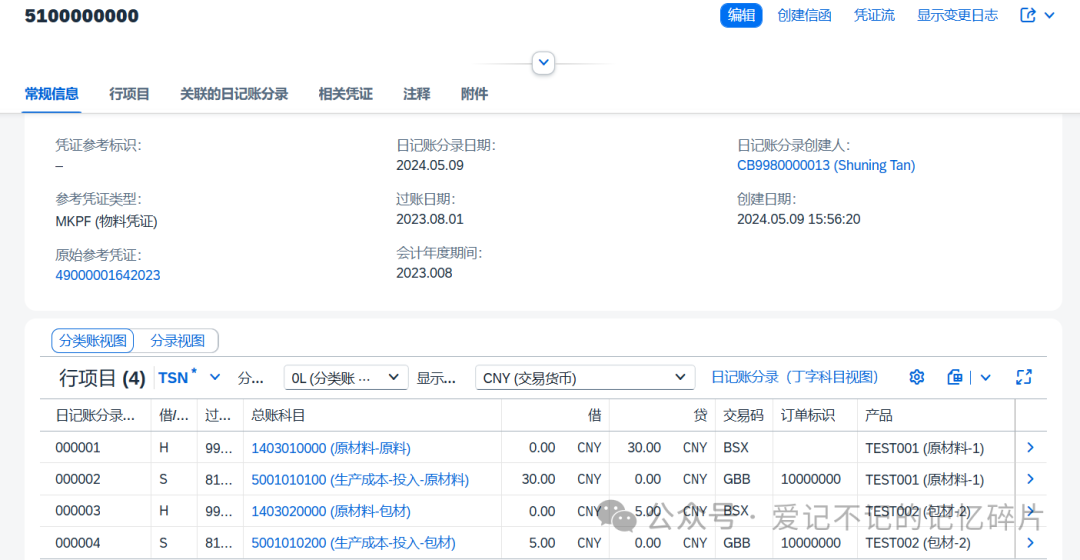Select the 注释 notes tab
Viewport: 1080px width, 560px height.
(417, 94)
